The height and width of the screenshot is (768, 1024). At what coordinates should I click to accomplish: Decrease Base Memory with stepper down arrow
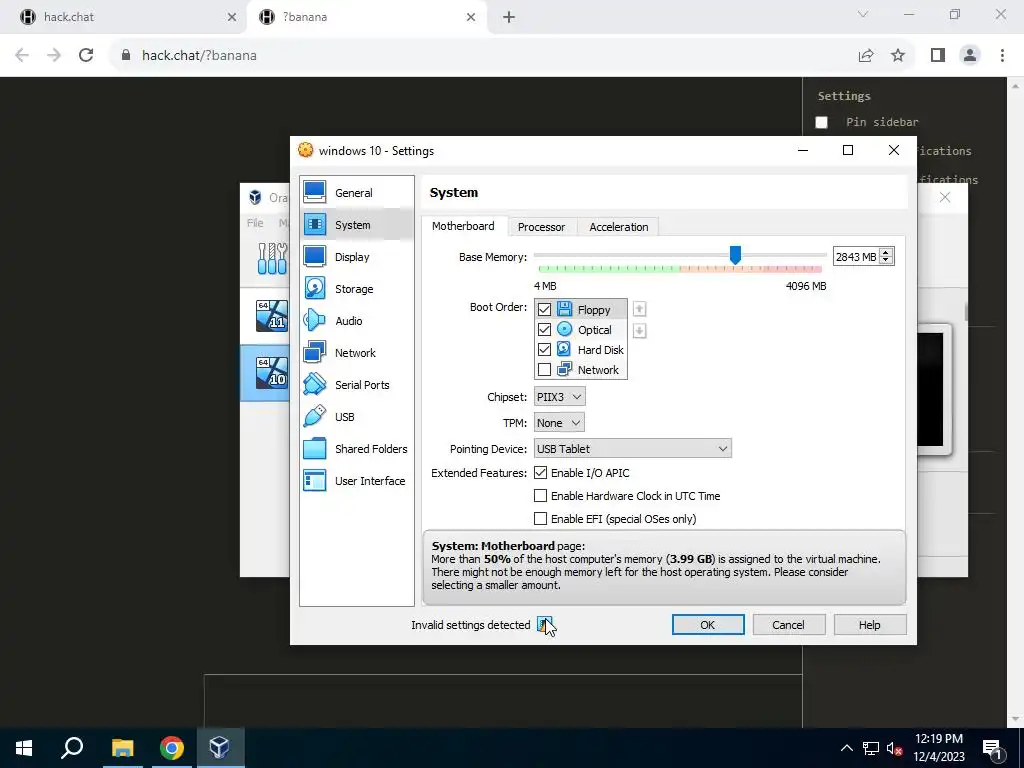point(886,261)
